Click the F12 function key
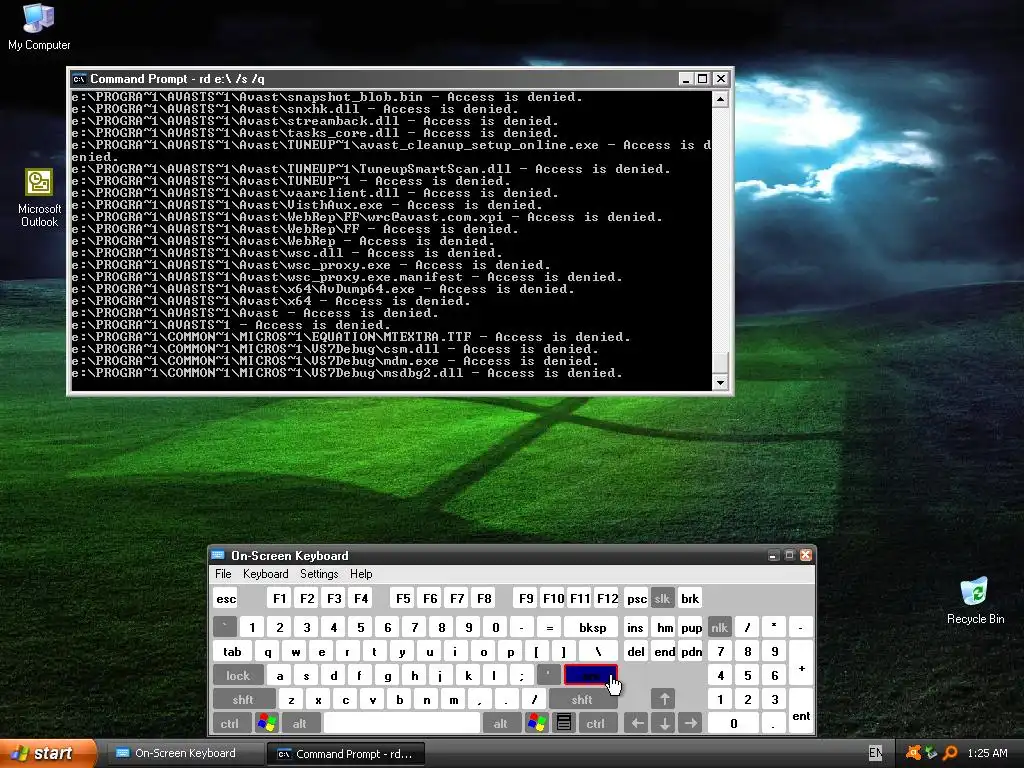This screenshot has height=768, width=1024. pos(607,598)
